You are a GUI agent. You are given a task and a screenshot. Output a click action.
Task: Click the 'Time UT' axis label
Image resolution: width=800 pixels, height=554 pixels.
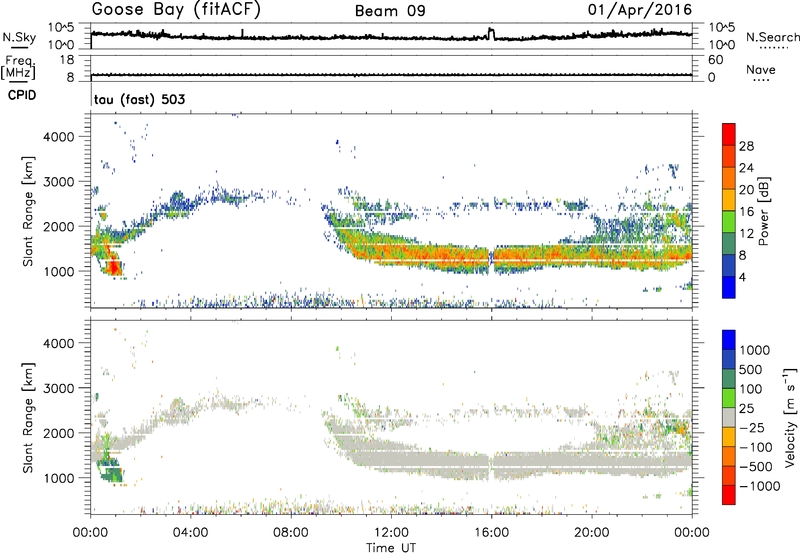391,547
